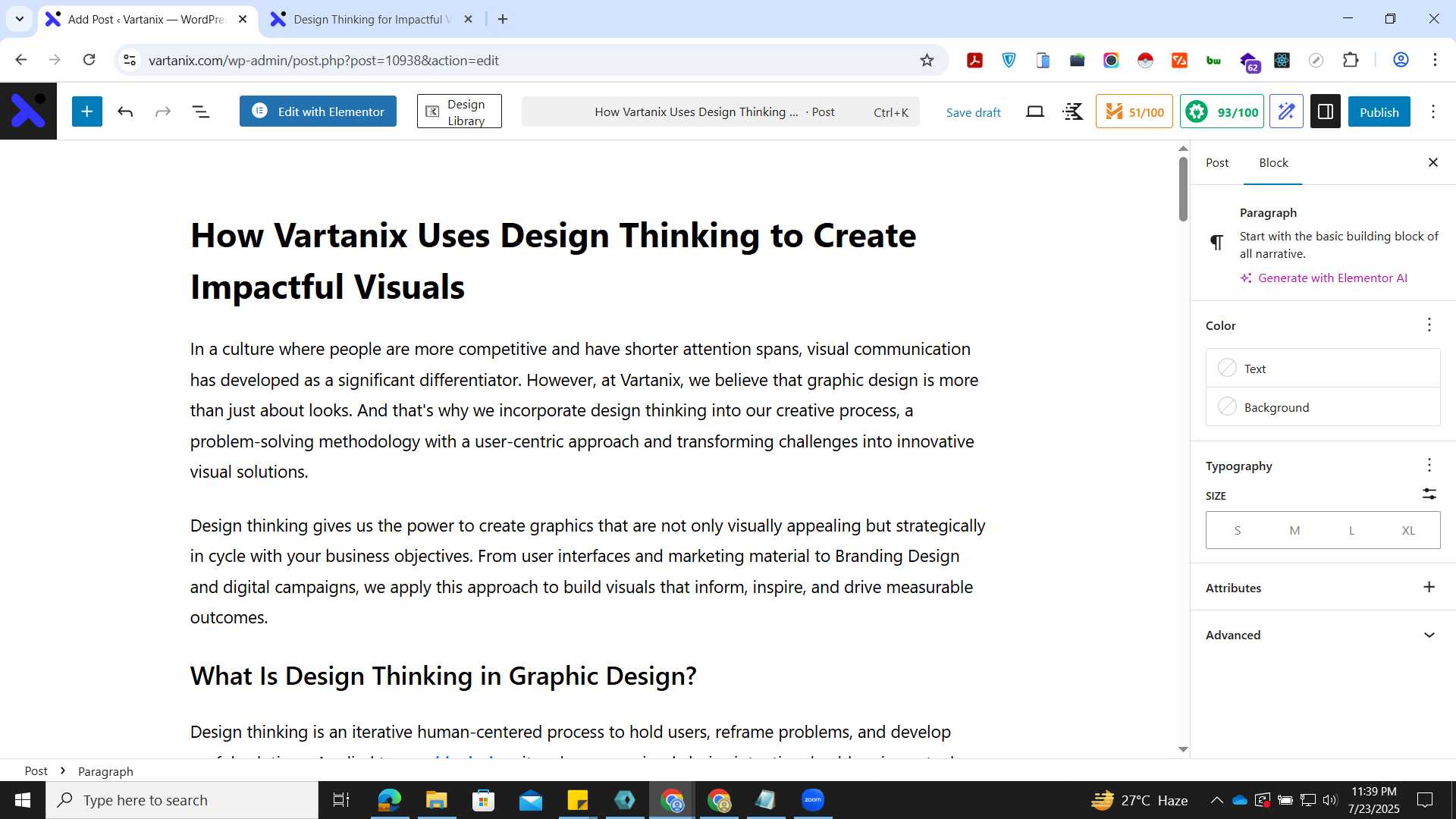This screenshot has height=819, width=1456.
Task: Reload the page
Action: (x=89, y=60)
